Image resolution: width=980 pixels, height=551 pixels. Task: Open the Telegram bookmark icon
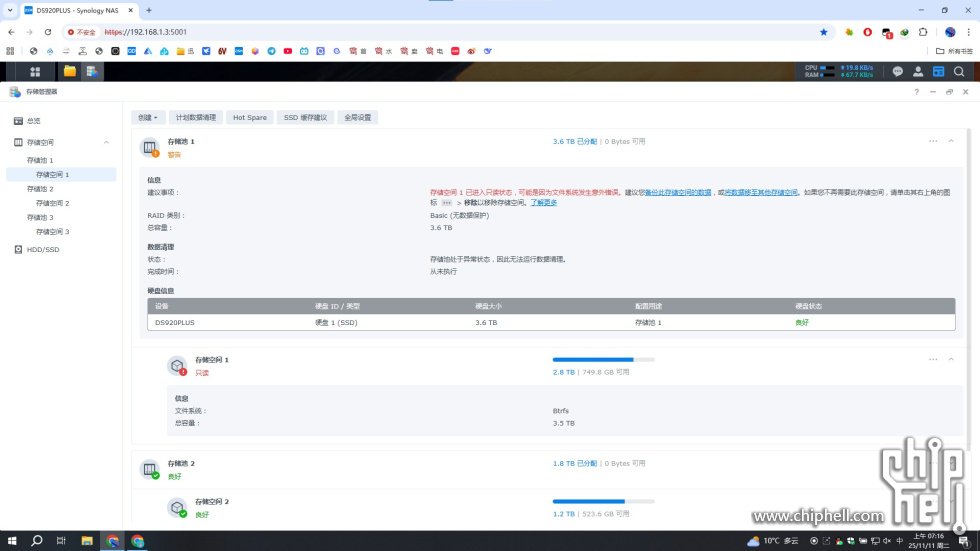[271, 51]
